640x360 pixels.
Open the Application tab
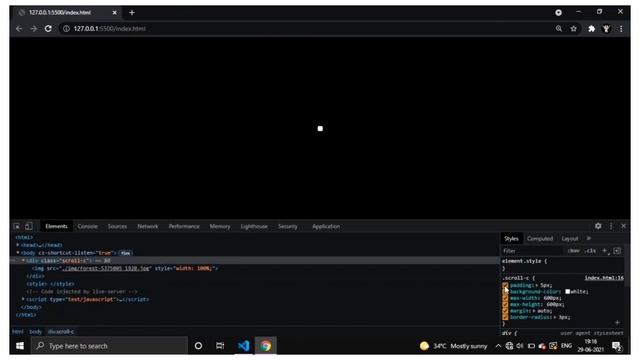(326, 226)
